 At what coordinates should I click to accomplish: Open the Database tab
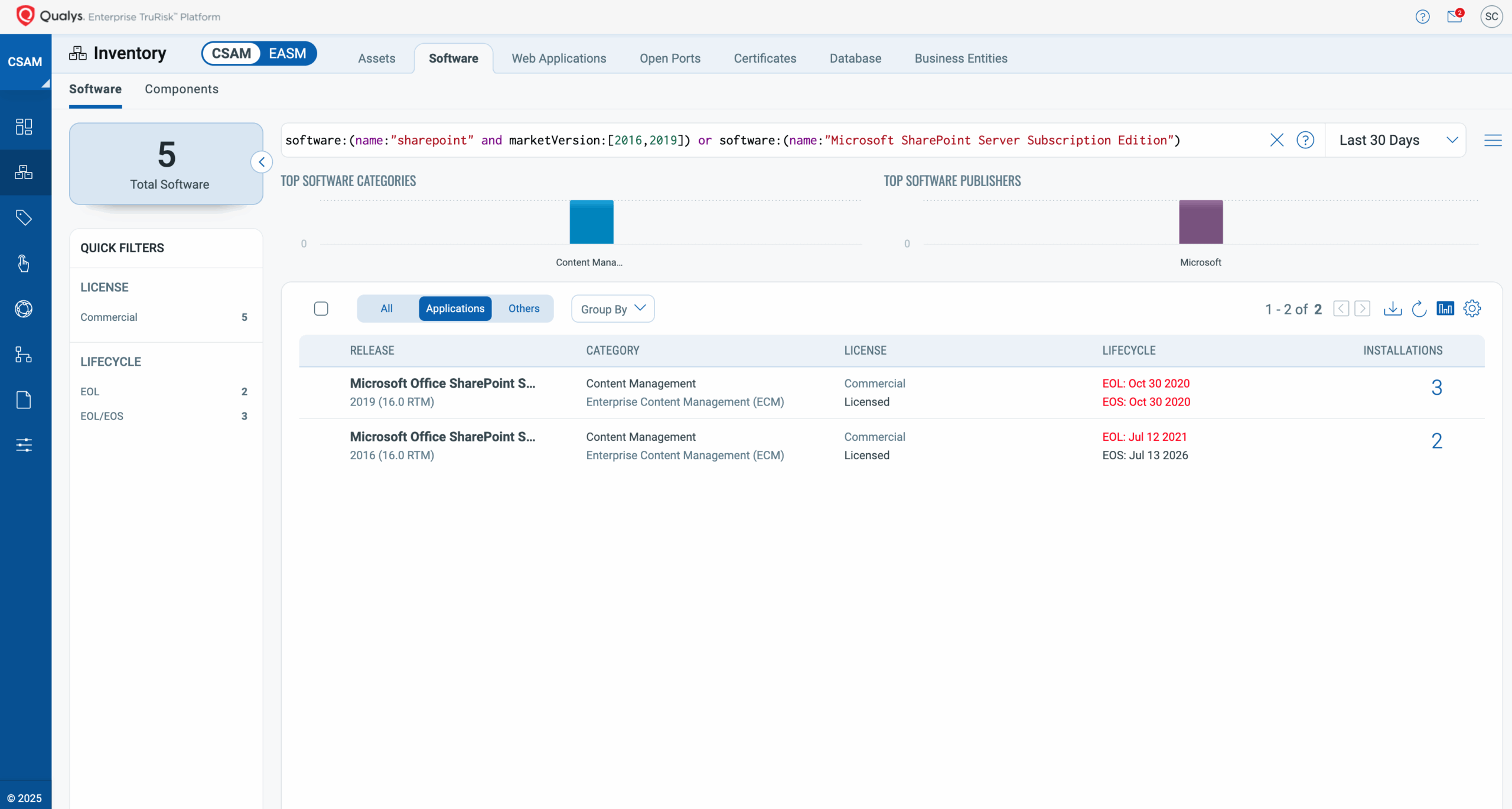click(x=855, y=58)
